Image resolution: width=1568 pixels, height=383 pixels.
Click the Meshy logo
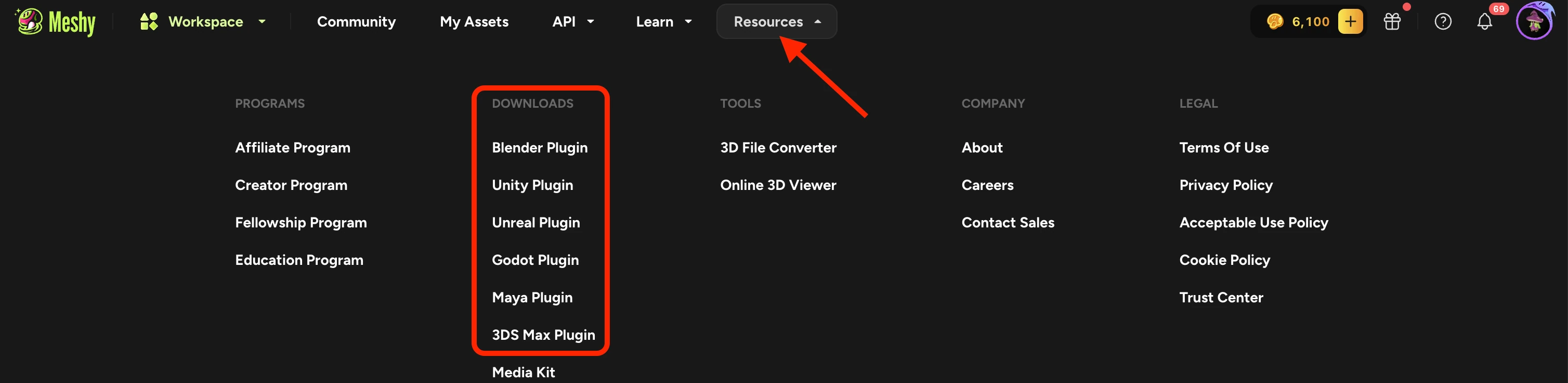click(x=56, y=22)
